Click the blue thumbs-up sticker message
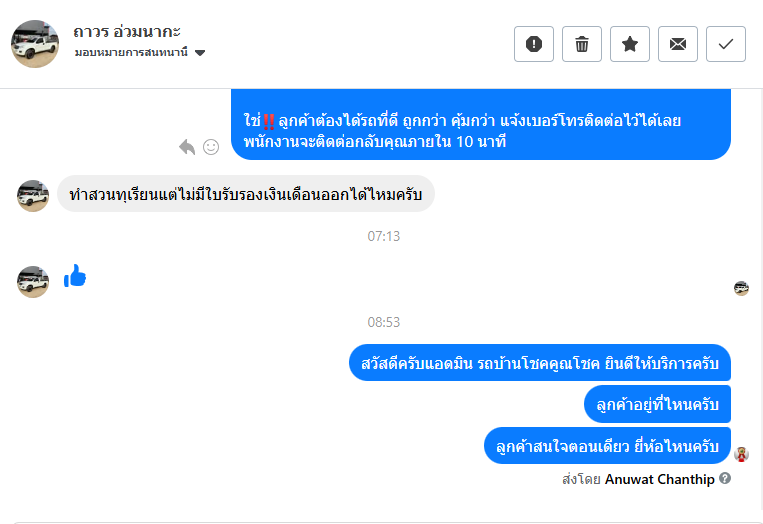Viewport: 763px width, 524px height. 75,277
